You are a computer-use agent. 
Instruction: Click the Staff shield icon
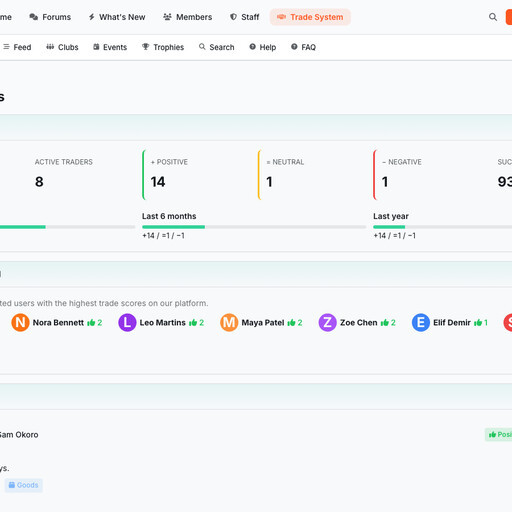point(233,17)
